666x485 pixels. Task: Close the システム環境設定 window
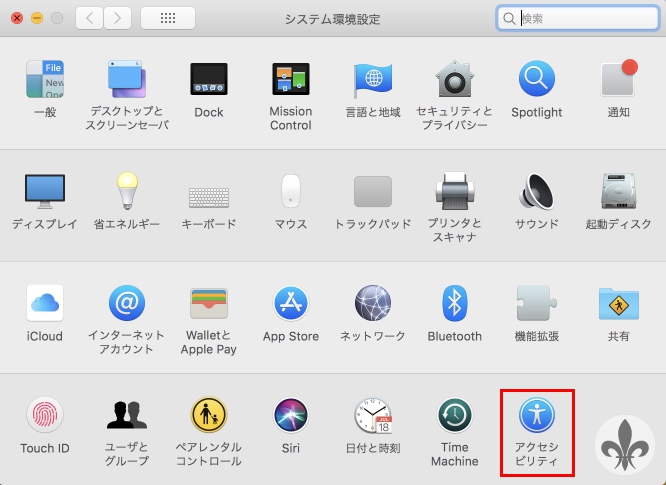click(x=17, y=18)
